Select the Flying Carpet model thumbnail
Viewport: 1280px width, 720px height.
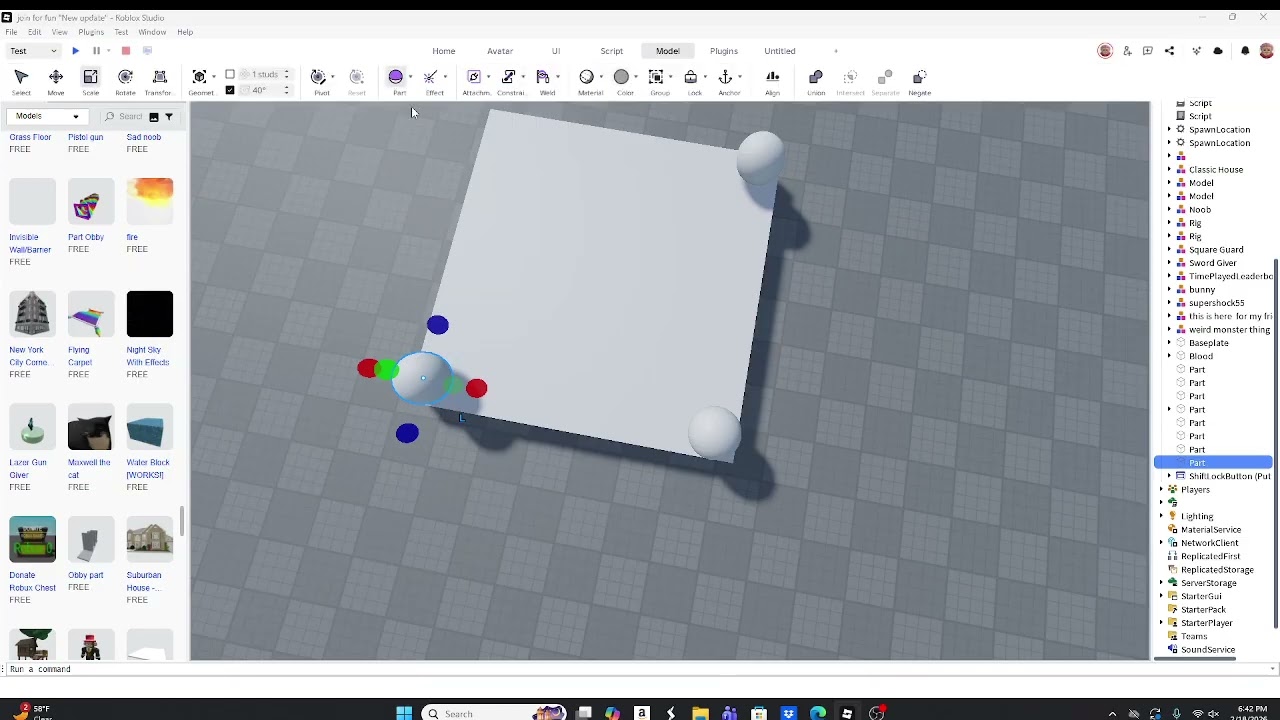[x=91, y=314]
